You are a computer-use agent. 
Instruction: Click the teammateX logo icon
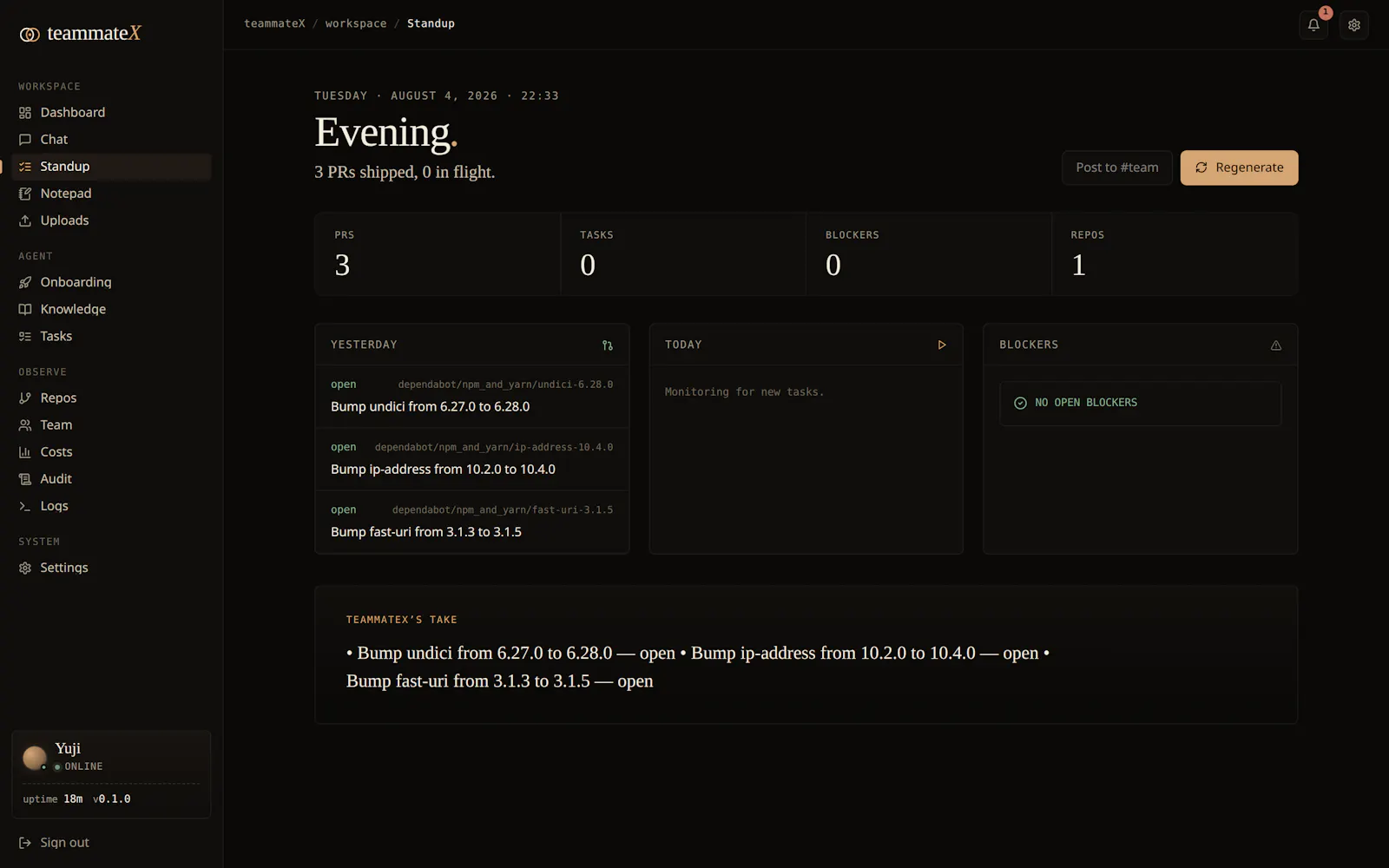pyautogui.click(x=30, y=35)
